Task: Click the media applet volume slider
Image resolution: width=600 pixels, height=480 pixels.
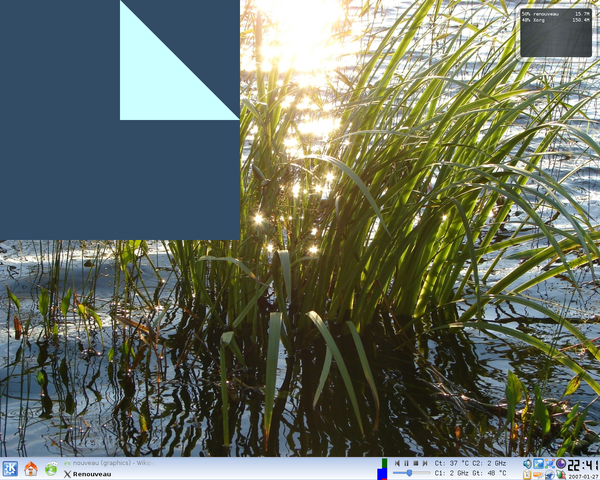Action: click(411, 473)
